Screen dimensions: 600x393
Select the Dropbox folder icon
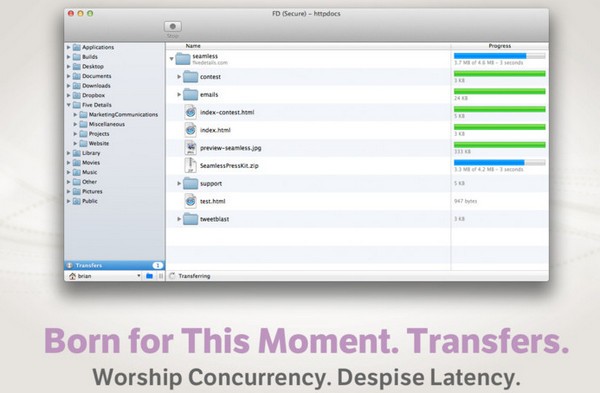pyautogui.click(x=77, y=95)
